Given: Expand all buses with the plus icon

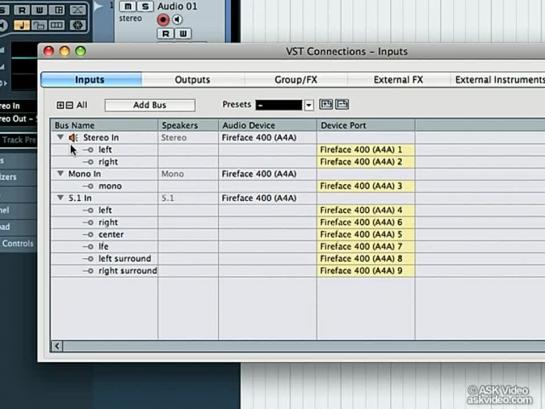Looking at the screenshot, I should point(60,105).
